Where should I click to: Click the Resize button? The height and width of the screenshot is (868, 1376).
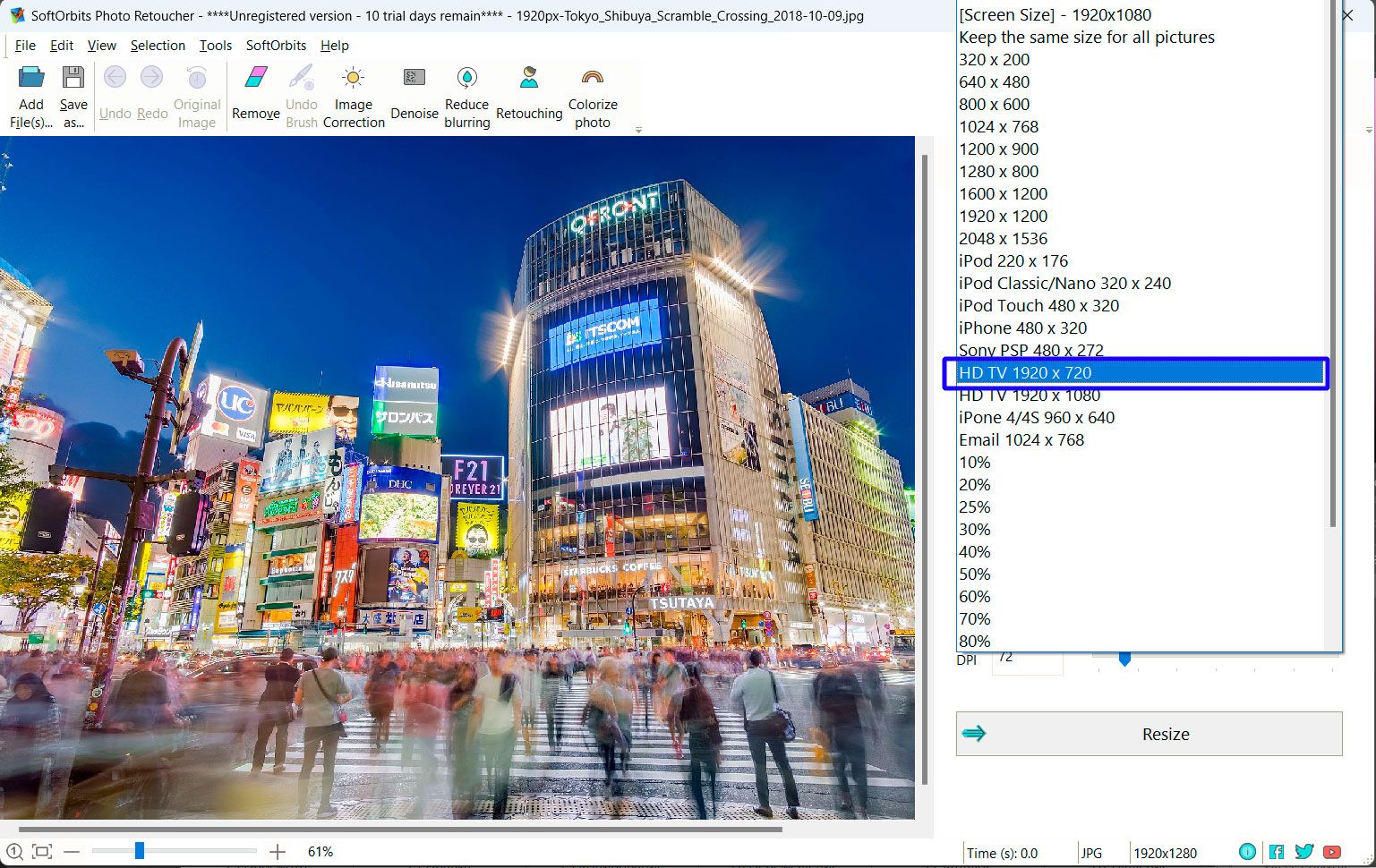coord(1149,734)
